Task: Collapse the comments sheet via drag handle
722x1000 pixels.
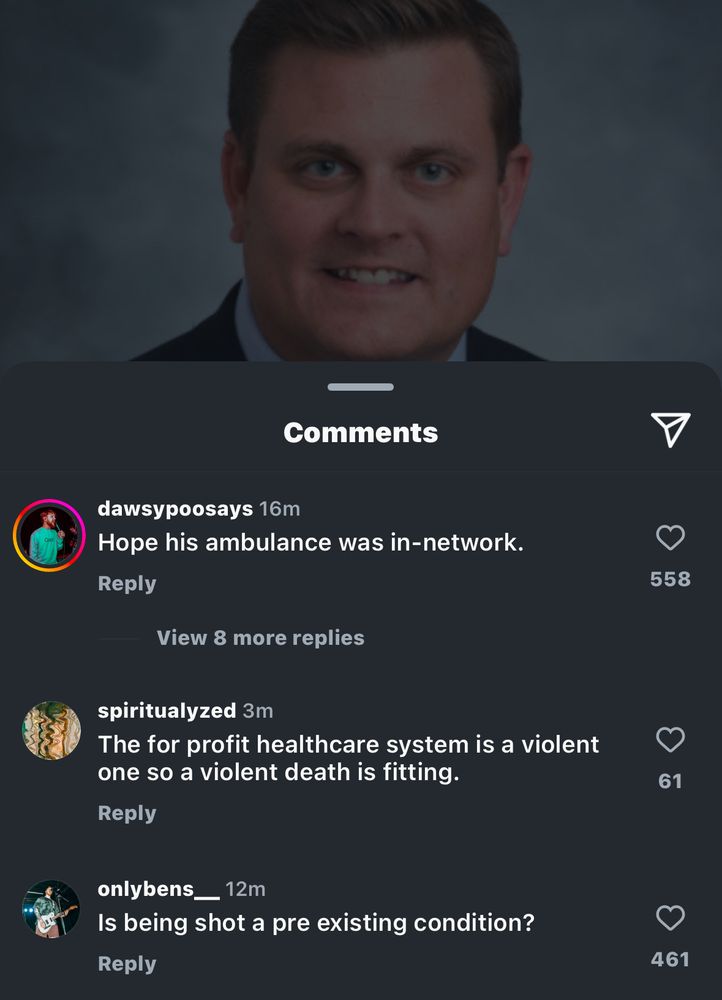Action: [360, 386]
